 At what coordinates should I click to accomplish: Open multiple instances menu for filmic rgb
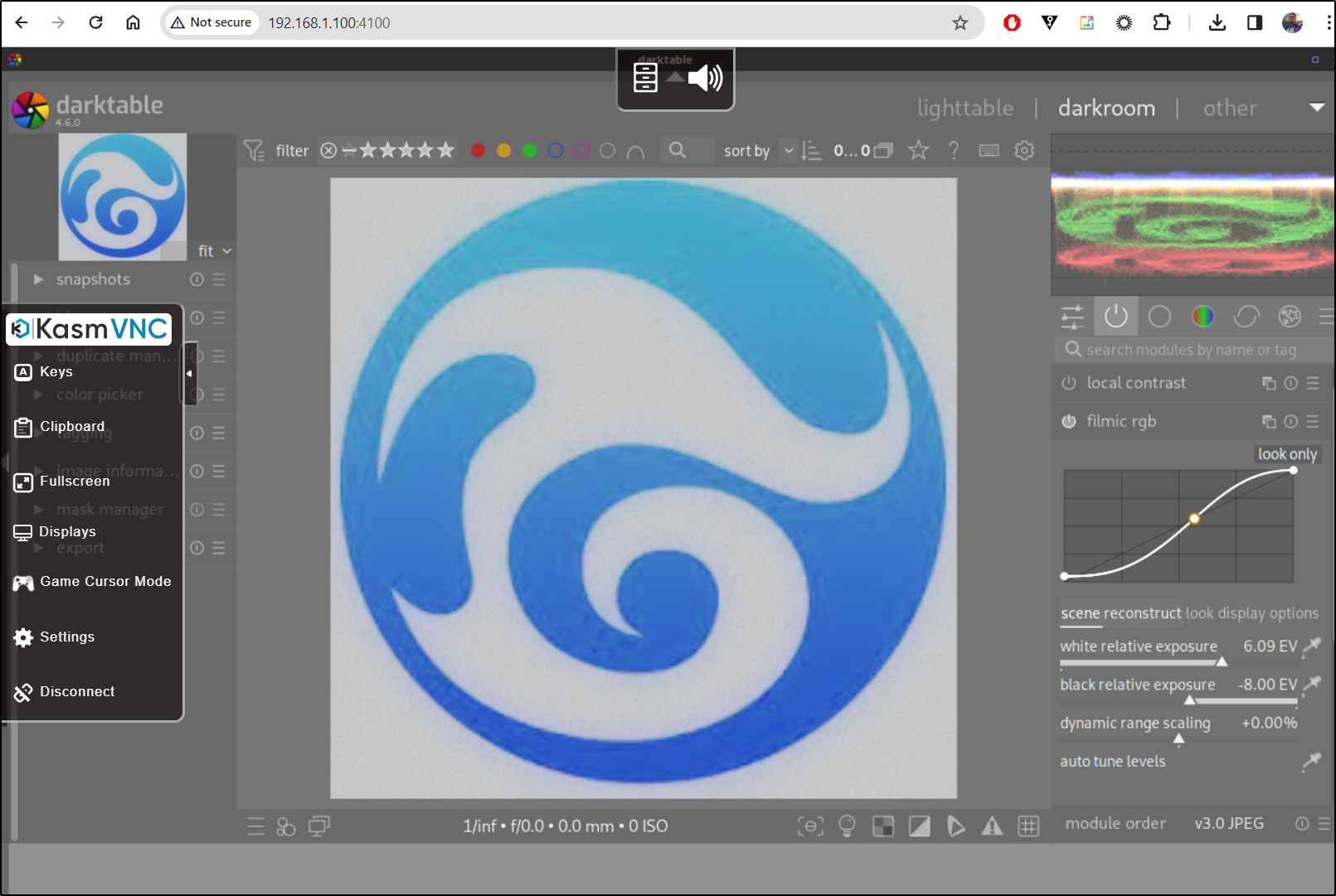pyautogui.click(x=1269, y=421)
